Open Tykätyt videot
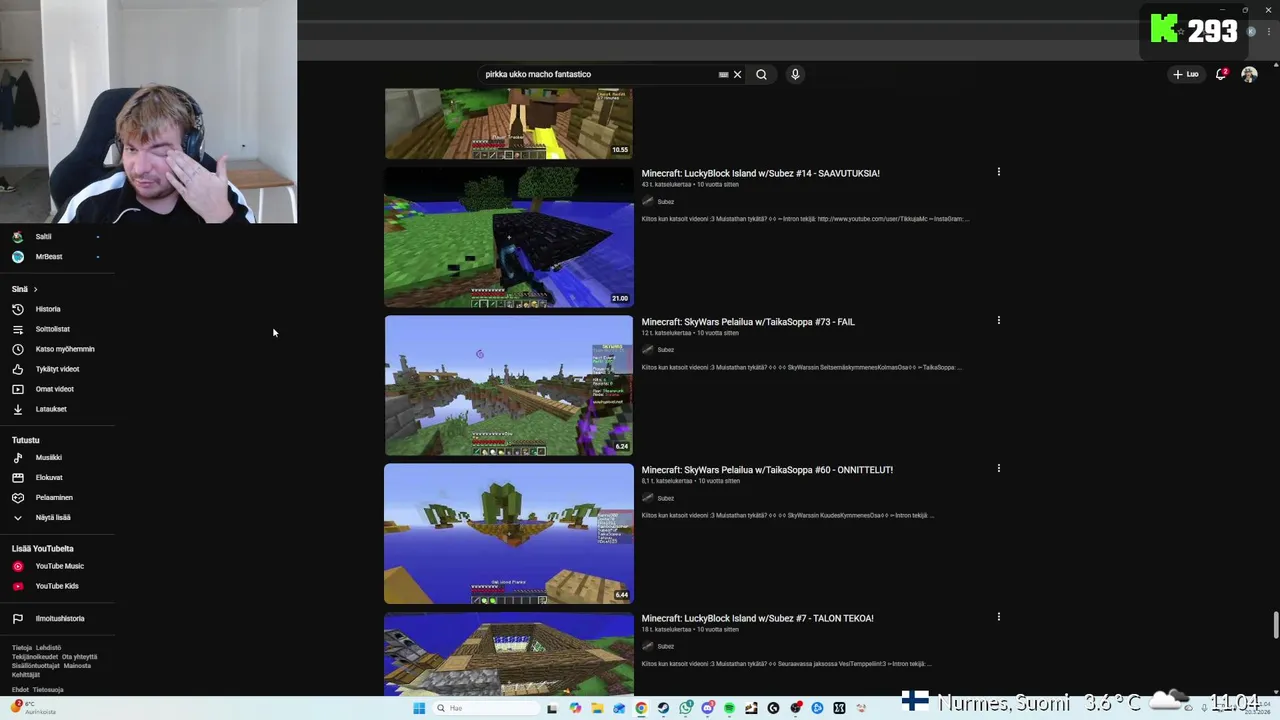 point(57,369)
